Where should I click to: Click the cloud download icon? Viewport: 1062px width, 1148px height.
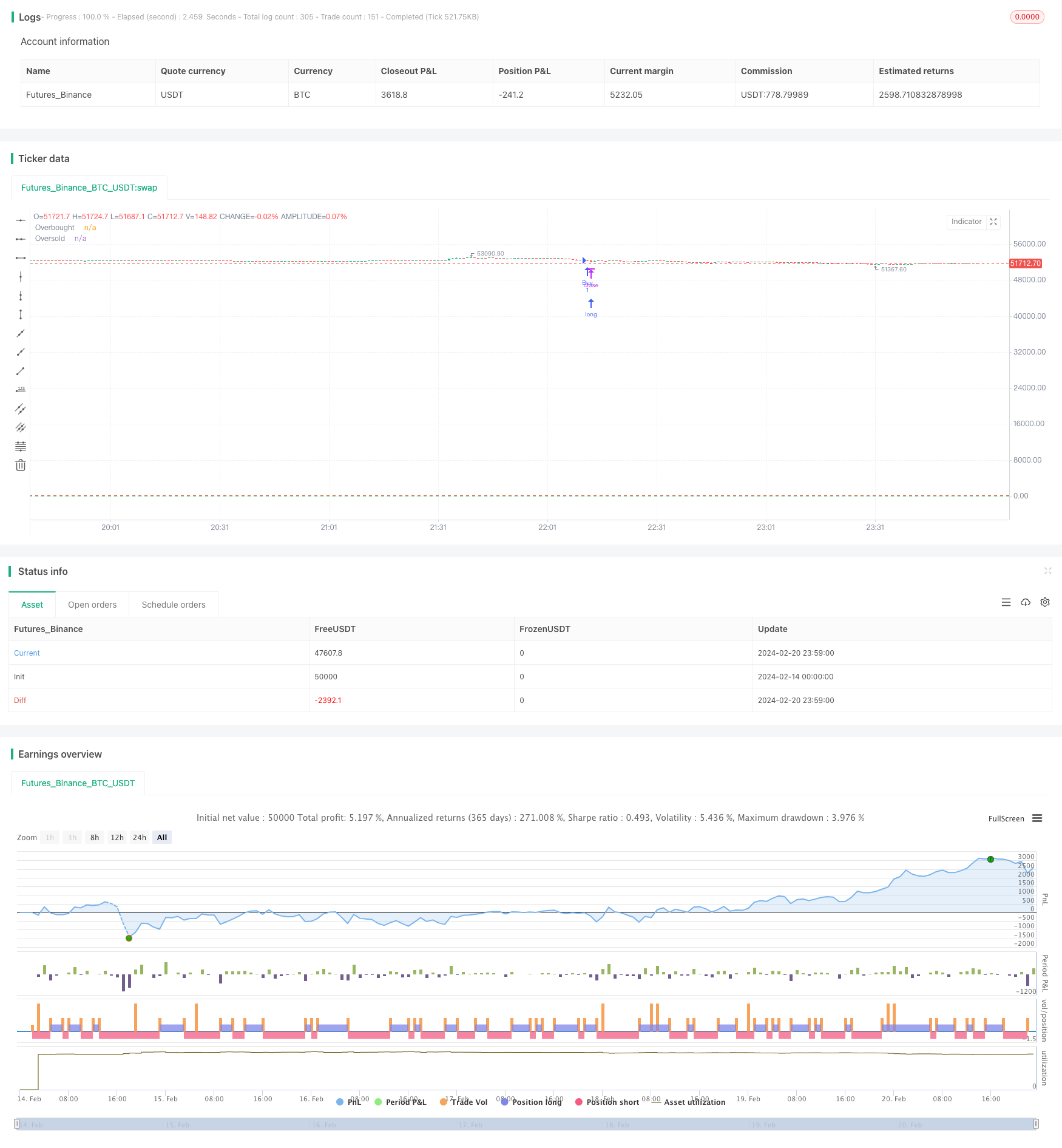pyautogui.click(x=1026, y=602)
